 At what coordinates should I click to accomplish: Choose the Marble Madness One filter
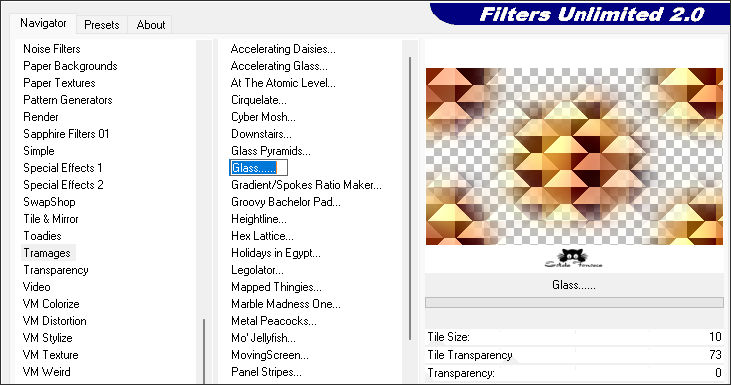[286, 304]
